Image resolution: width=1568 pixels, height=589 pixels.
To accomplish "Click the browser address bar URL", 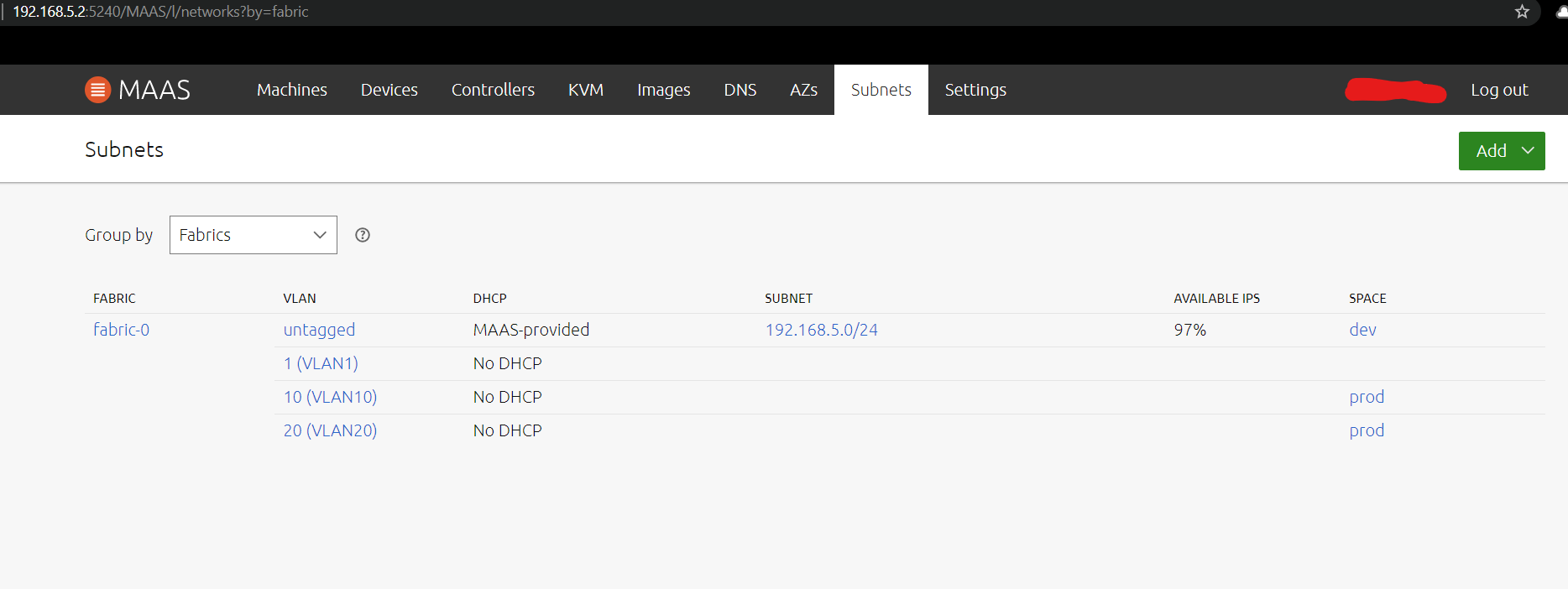I will [x=160, y=12].
